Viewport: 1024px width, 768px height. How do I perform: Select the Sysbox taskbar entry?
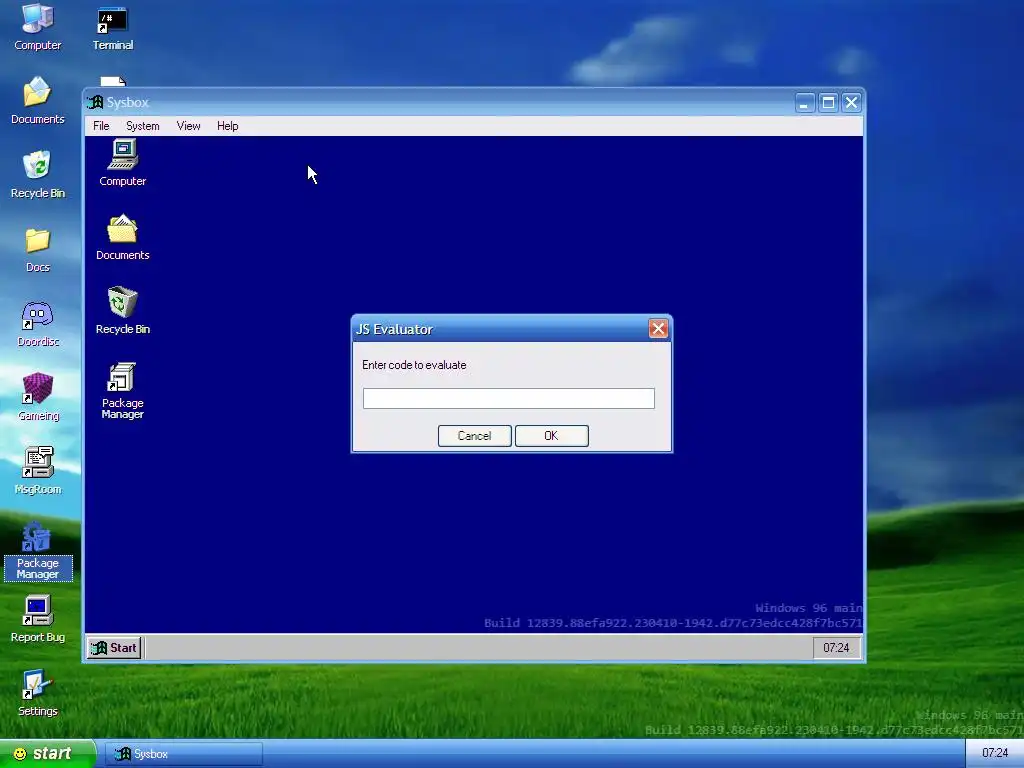click(x=184, y=754)
